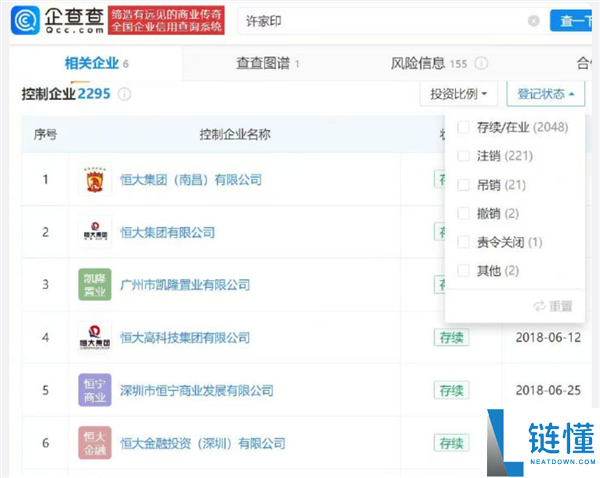Open the 恒大金融 pink logo tile
600x478 pixels.
tap(95, 443)
